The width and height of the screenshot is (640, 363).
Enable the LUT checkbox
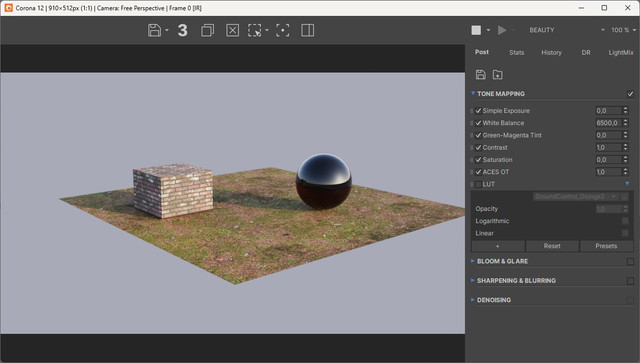point(478,184)
